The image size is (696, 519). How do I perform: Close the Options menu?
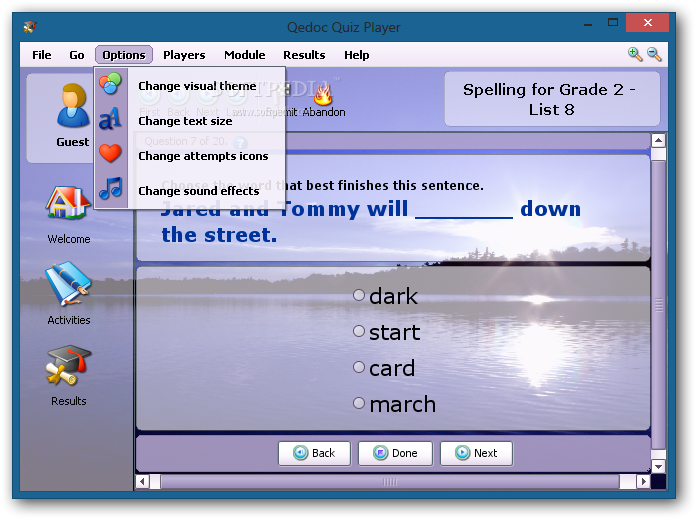(x=124, y=55)
